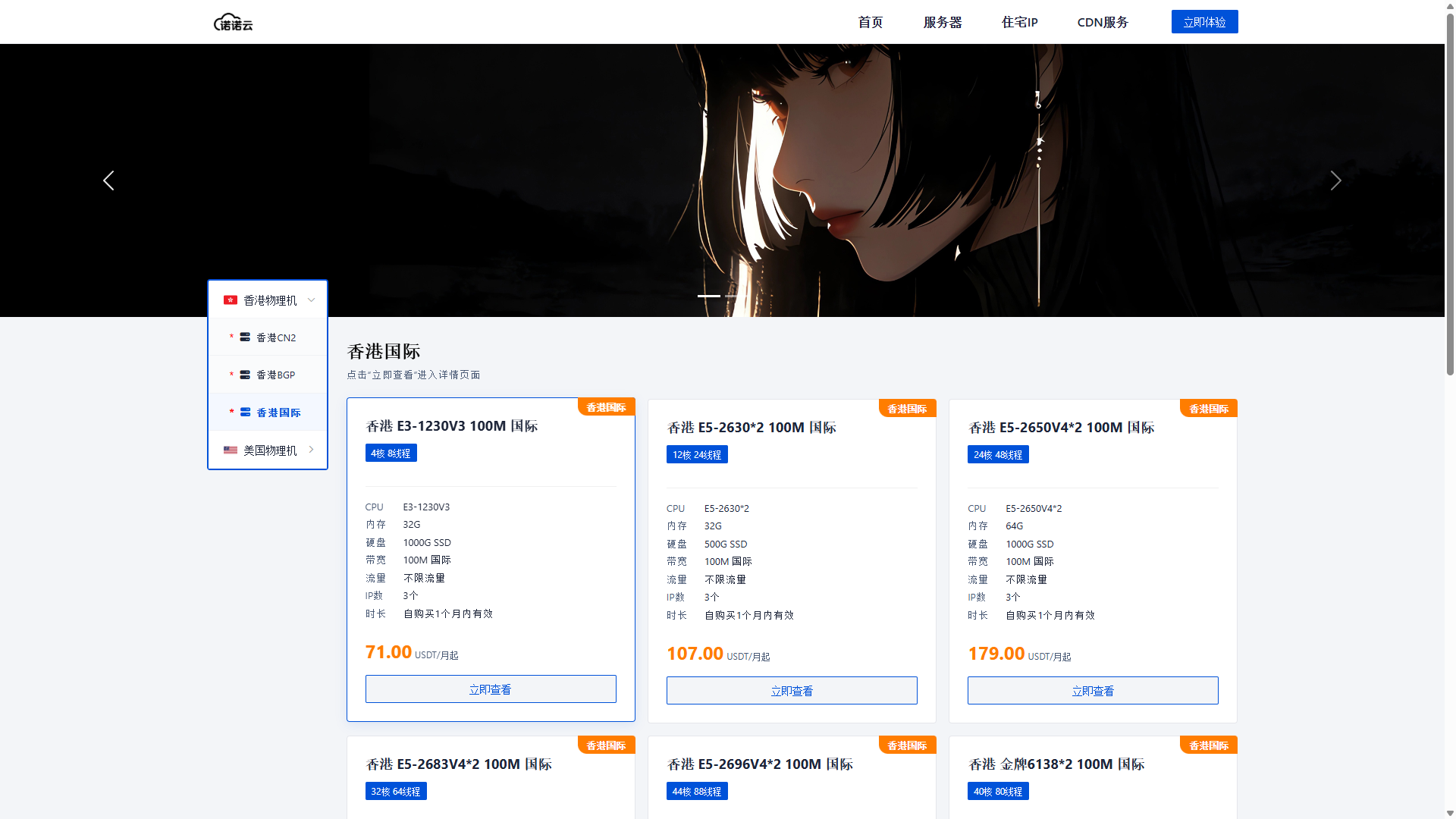Image resolution: width=1456 pixels, height=819 pixels.
Task: Click server icon beside 香港国际
Action: (245, 413)
